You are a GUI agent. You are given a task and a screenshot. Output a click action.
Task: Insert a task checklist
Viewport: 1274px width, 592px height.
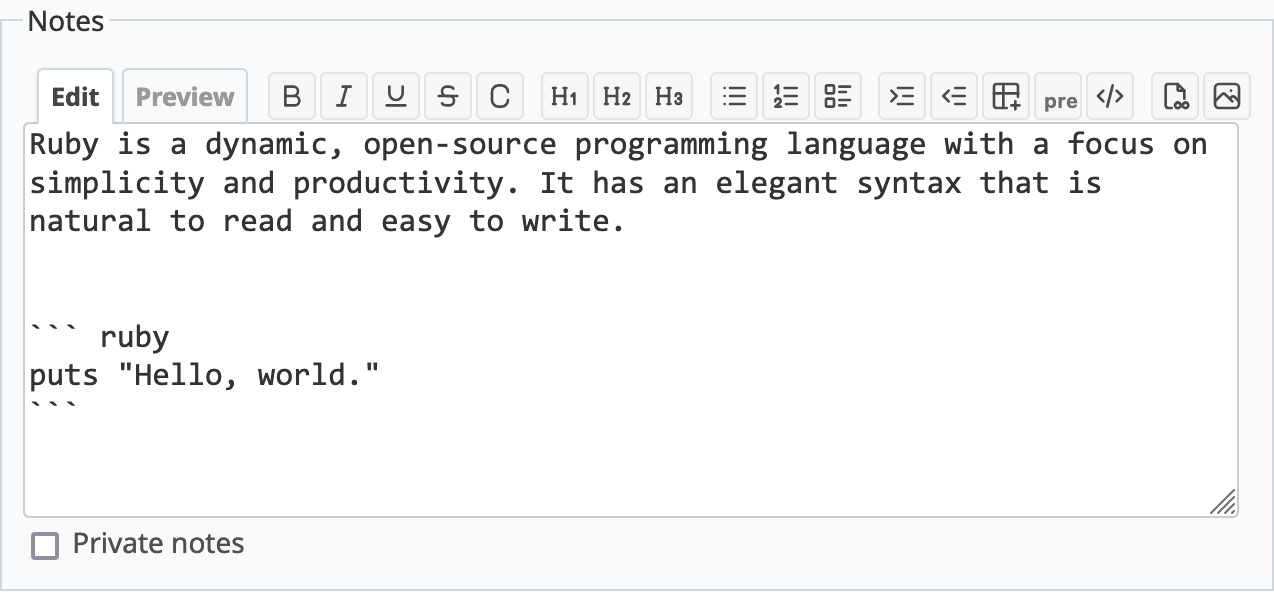tap(838, 96)
